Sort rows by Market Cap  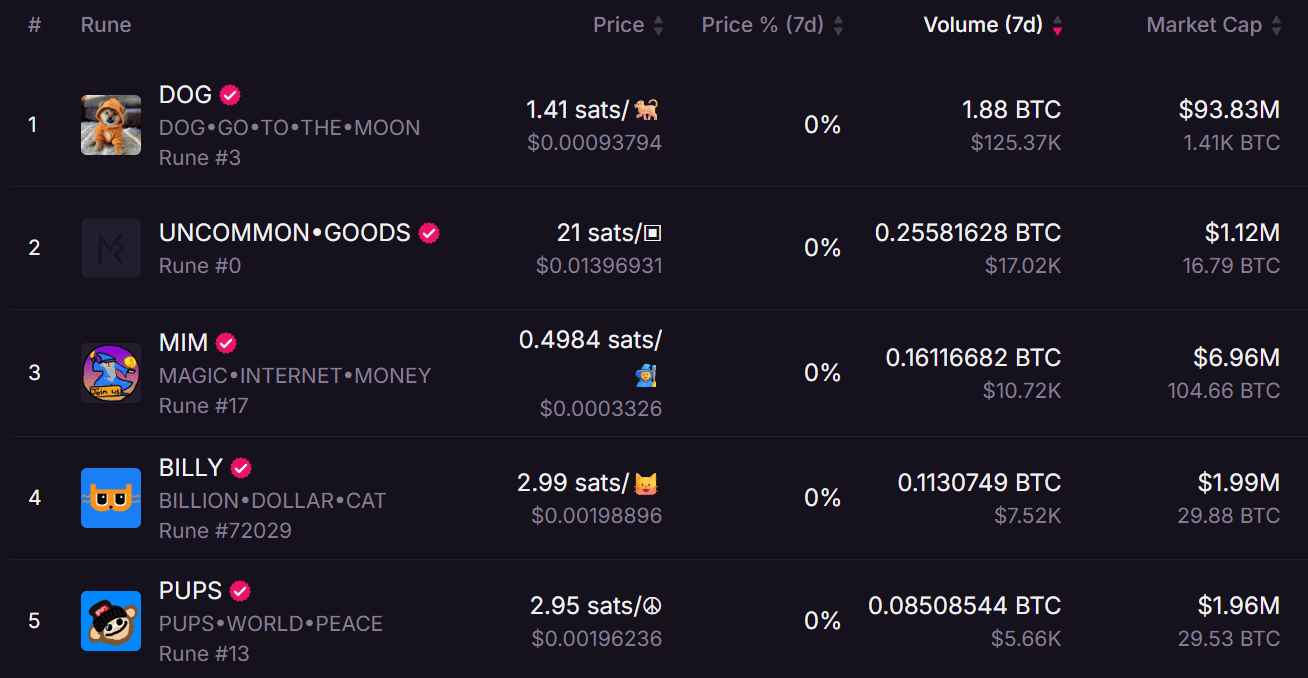[x=1214, y=25]
